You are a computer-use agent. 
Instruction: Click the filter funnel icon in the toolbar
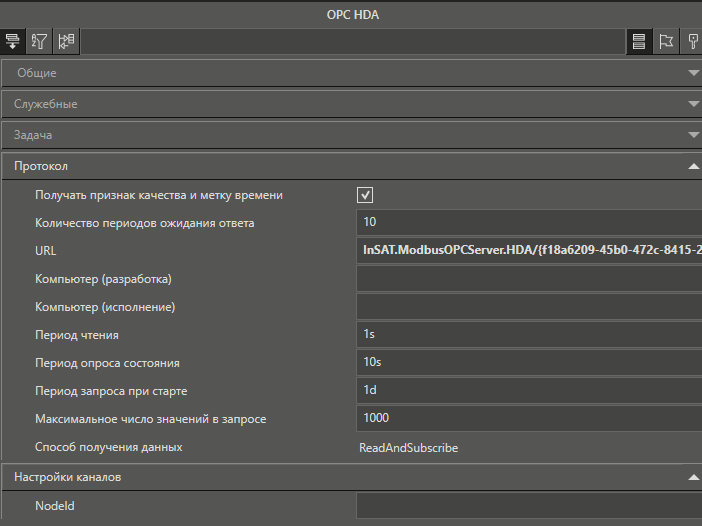click(x=40, y=41)
